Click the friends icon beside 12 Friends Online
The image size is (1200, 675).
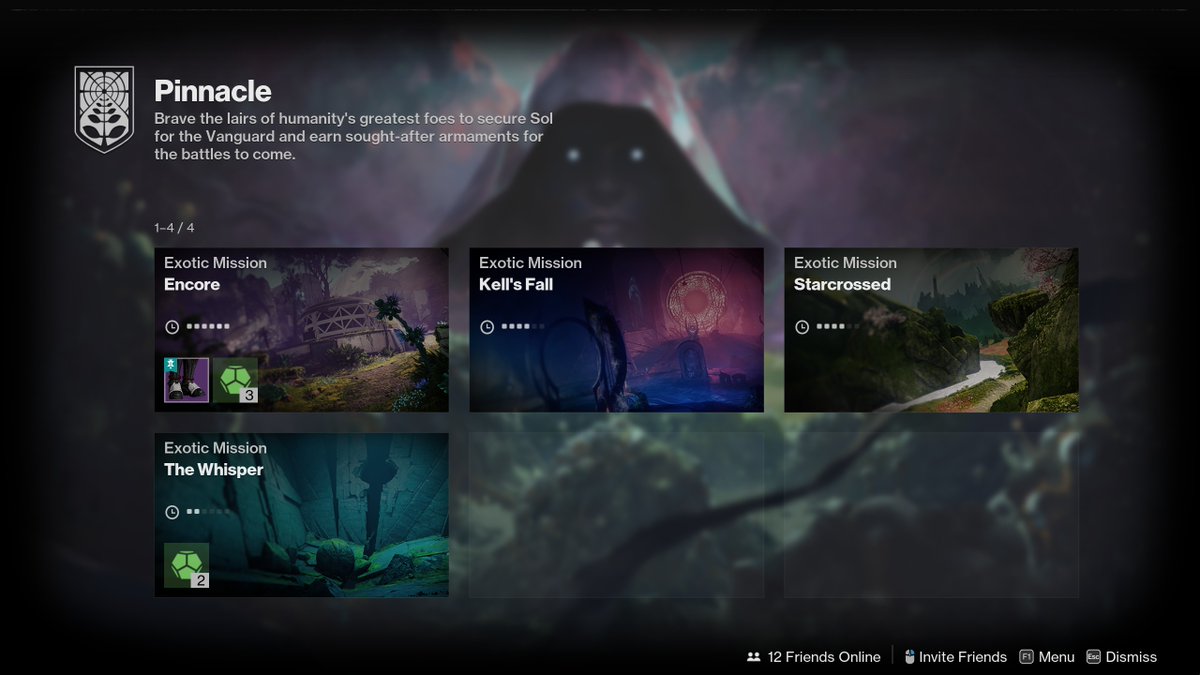tap(754, 657)
